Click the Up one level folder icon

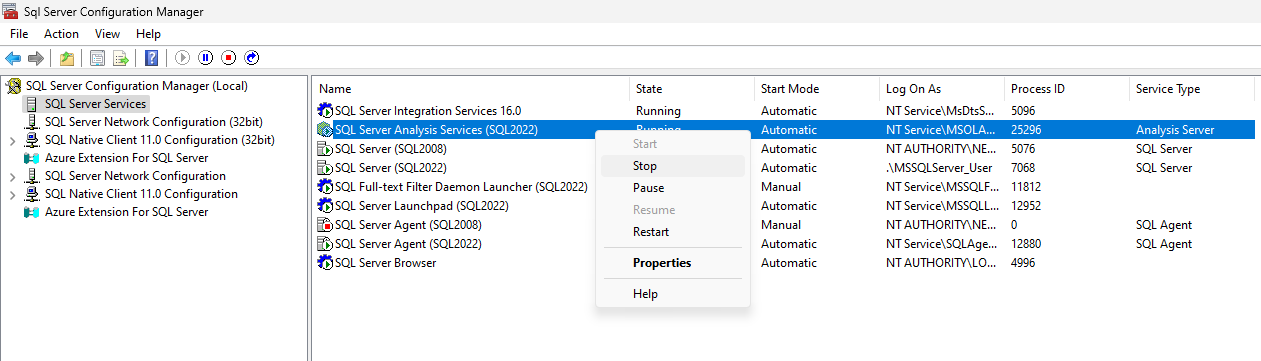click(x=66, y=58)
